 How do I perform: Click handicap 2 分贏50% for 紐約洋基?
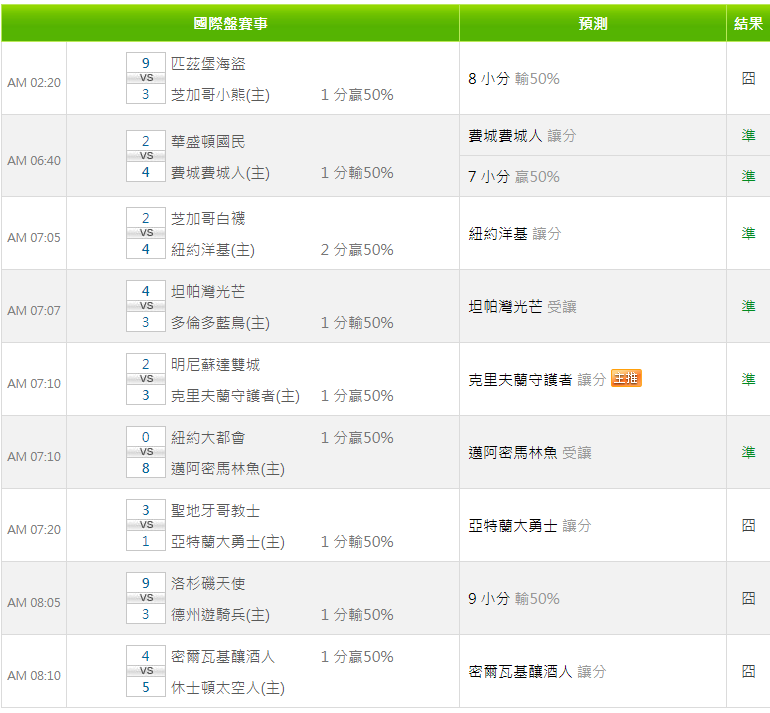357,249
